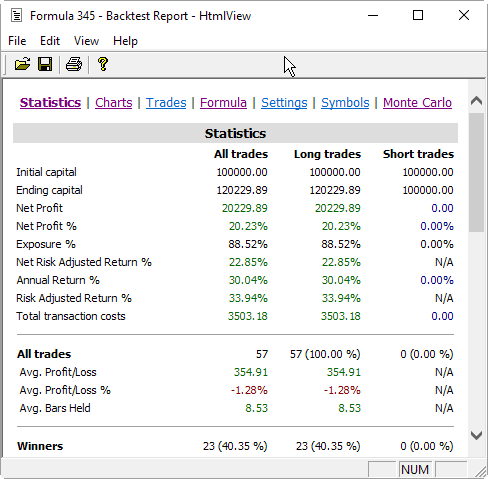Go to the Statistics section link

[x=50, y=103]
